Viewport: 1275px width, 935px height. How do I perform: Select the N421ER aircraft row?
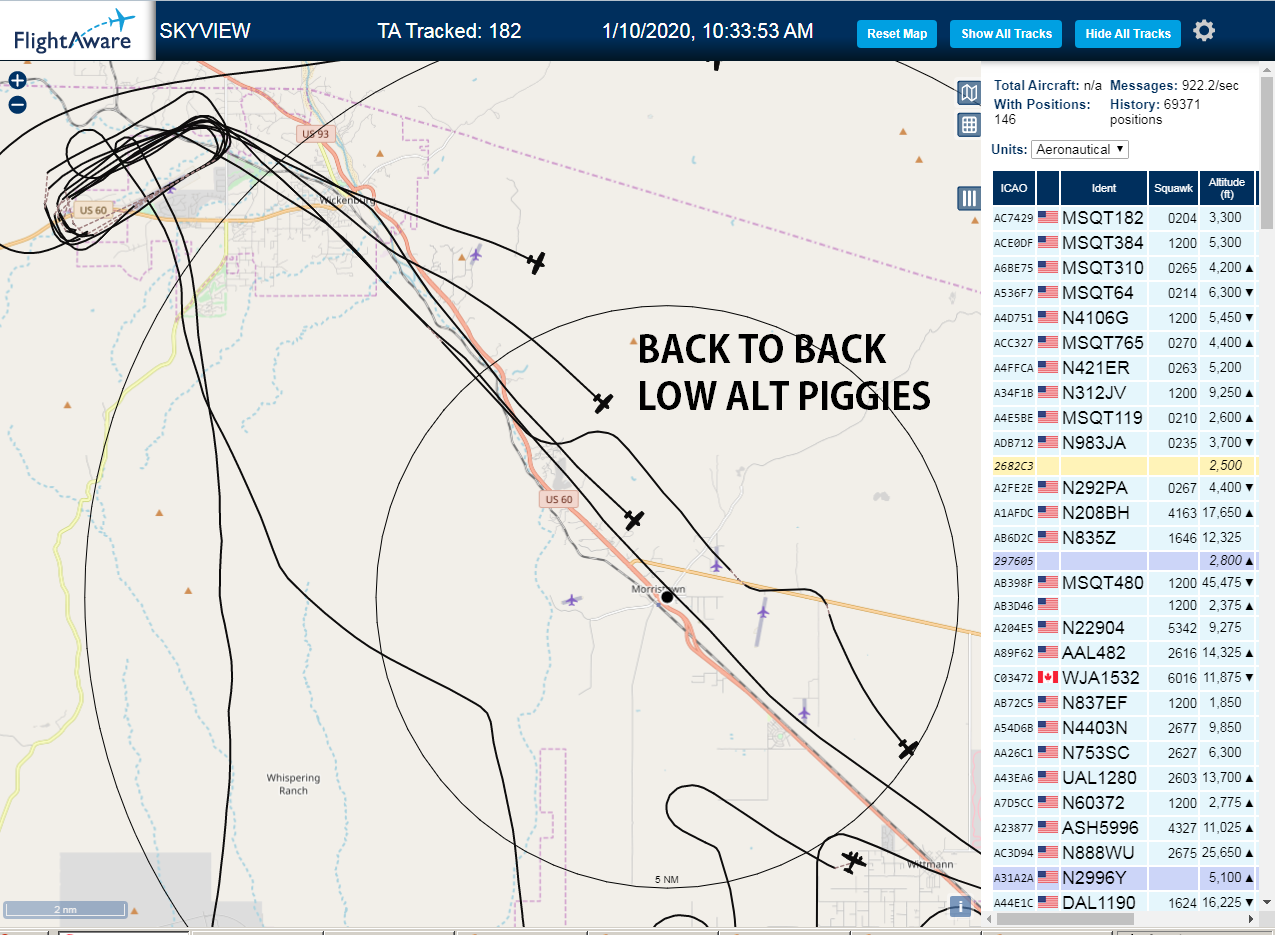click(x=1125, y=367)
